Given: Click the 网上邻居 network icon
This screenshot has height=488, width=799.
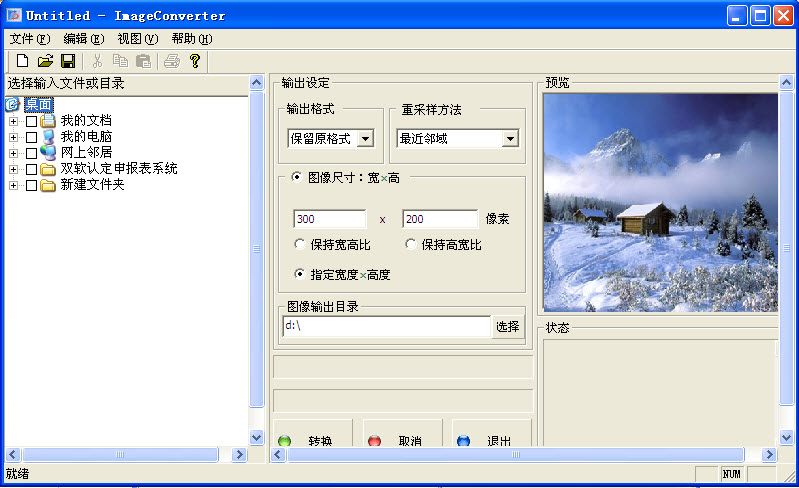Looking at the screenshot, I should [48, 152].
